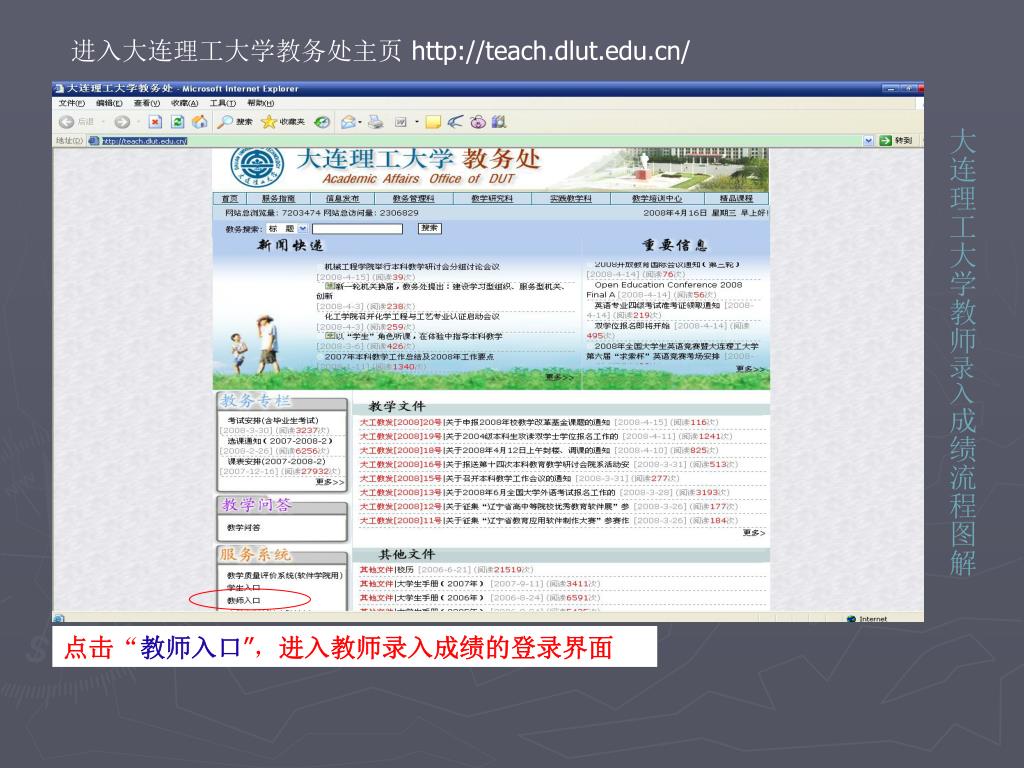
Task: Click the 教师入口 link
Action: [243, 600]
